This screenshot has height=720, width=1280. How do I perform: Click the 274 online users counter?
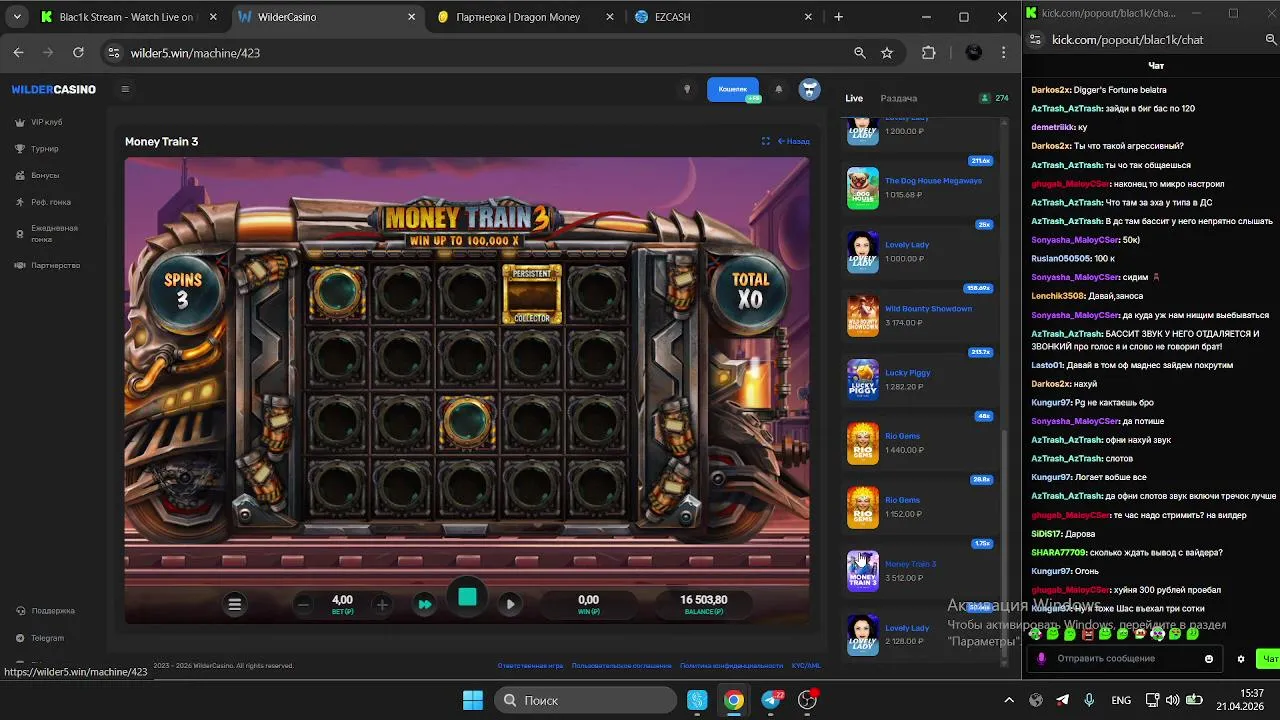994,98
